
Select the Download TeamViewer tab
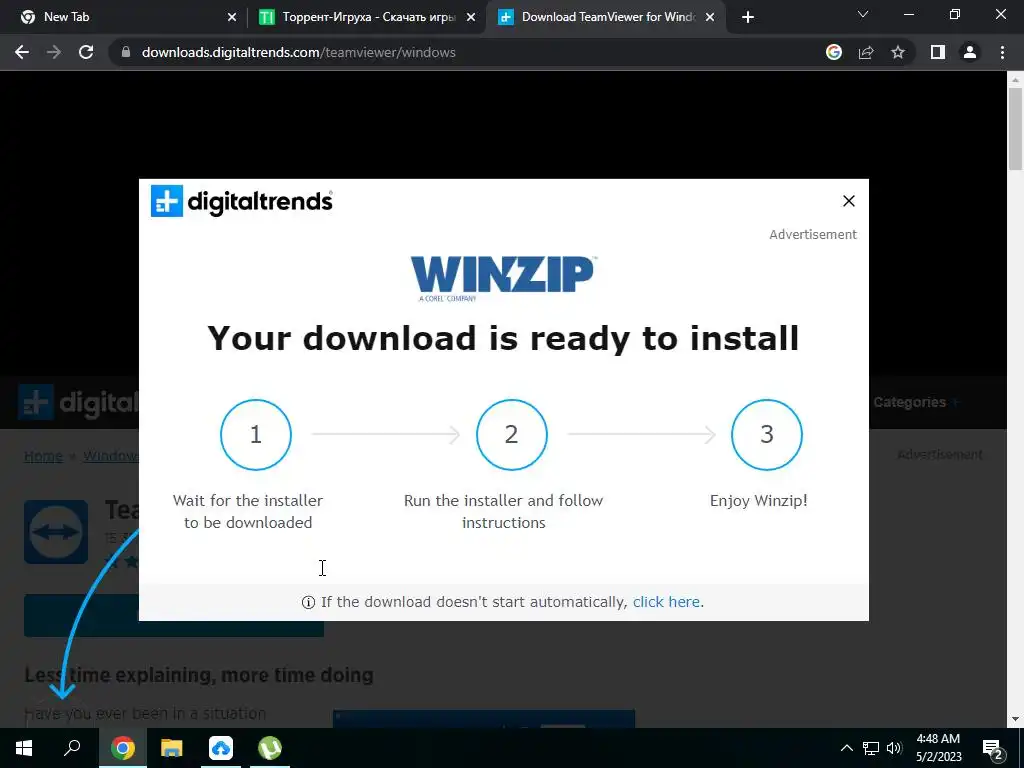(x=605, y=17)
